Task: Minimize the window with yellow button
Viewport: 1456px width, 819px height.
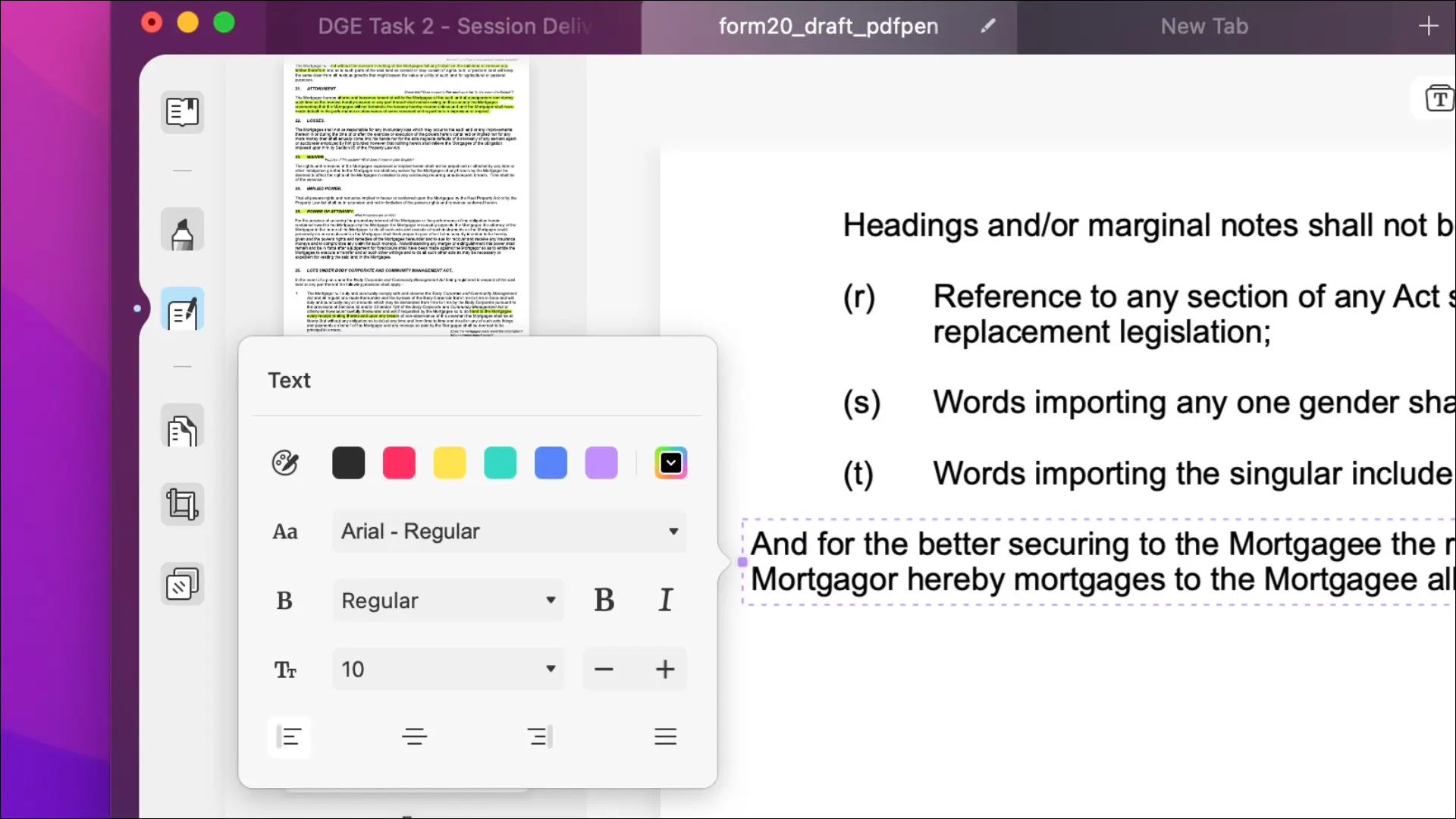Action: coord(188,23)
